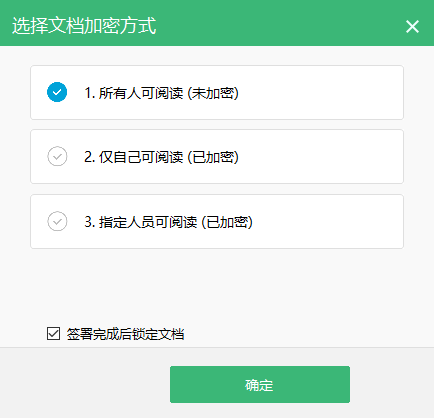Submit encryption choice via 确定

tap(260, 385)
